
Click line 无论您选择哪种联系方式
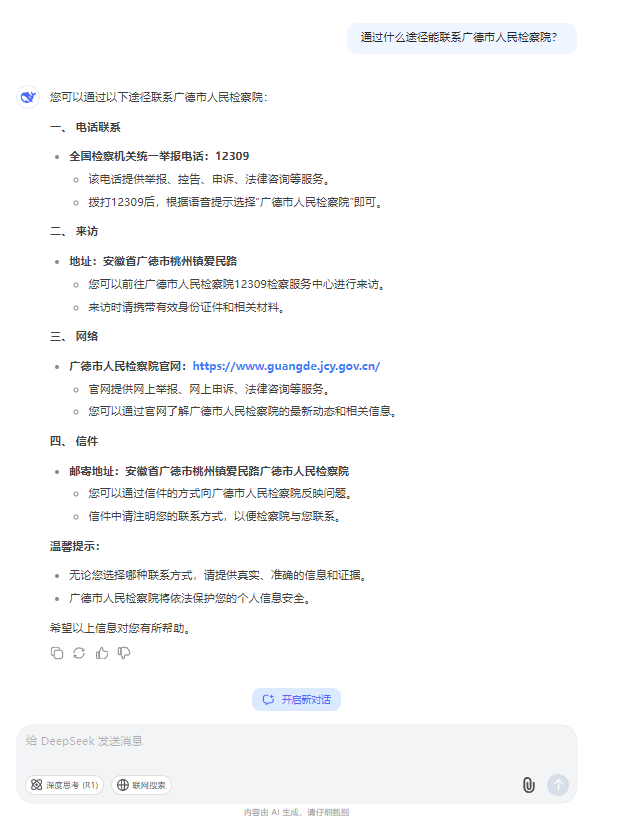coord(217,575)
